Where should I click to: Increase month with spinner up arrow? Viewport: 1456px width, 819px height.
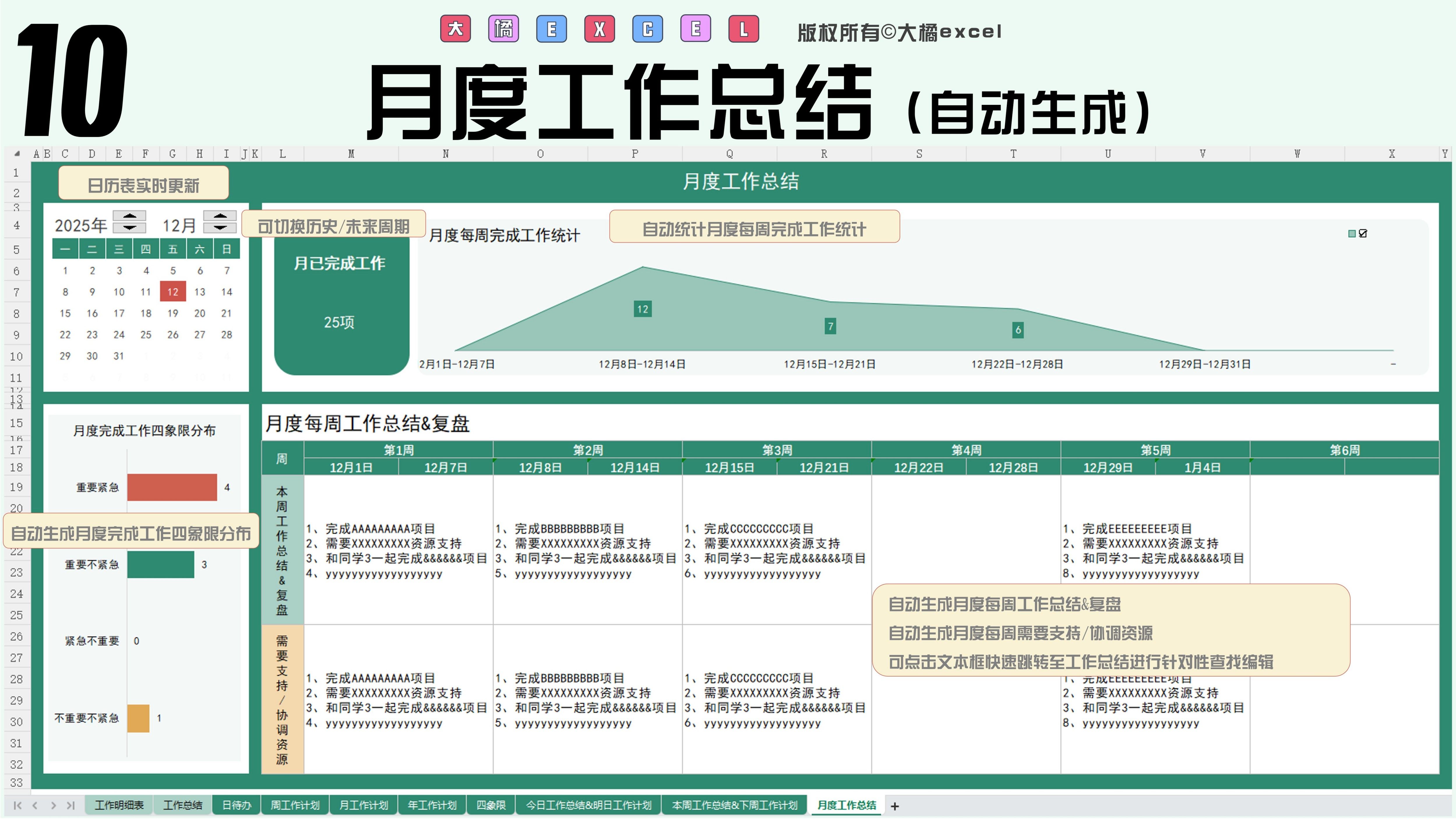coord(220,216)
